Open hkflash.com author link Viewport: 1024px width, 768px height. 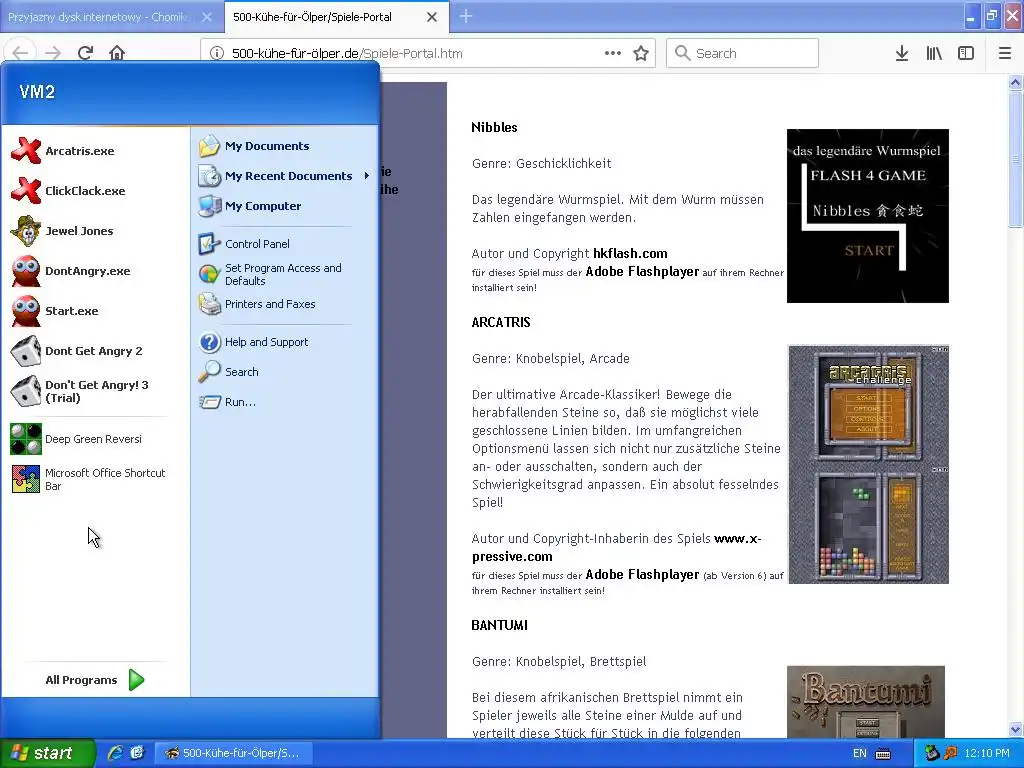click(630, 253)
